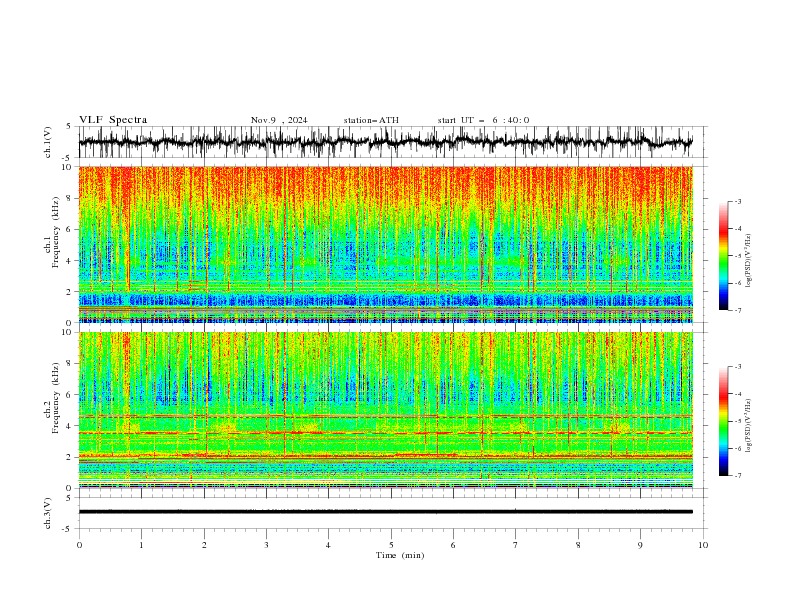The width and height of the screenshot is (792, 612).
Task: Click time axis tick label "0"
Action: coord(79,545)
